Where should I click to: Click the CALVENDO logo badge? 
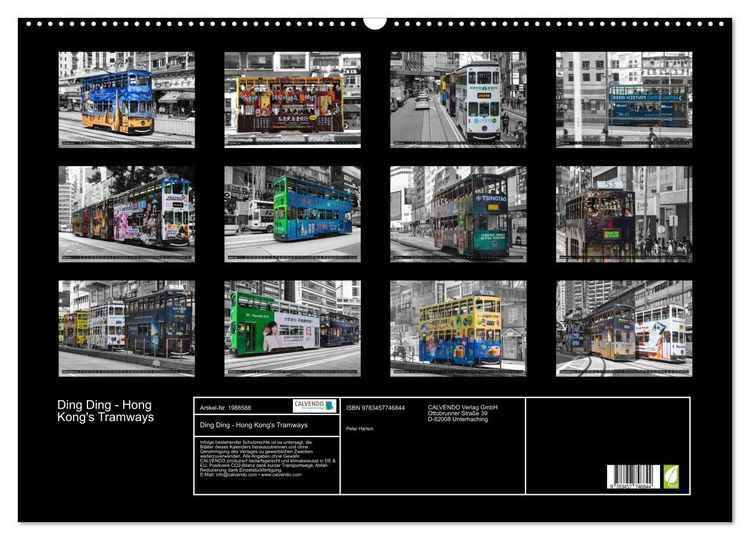coord(314,406)
